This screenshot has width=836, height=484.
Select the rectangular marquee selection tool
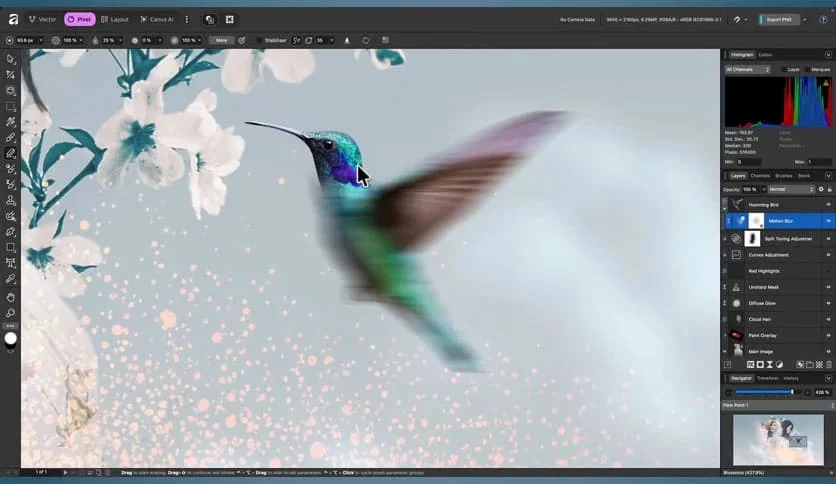[x=11, y=107]
